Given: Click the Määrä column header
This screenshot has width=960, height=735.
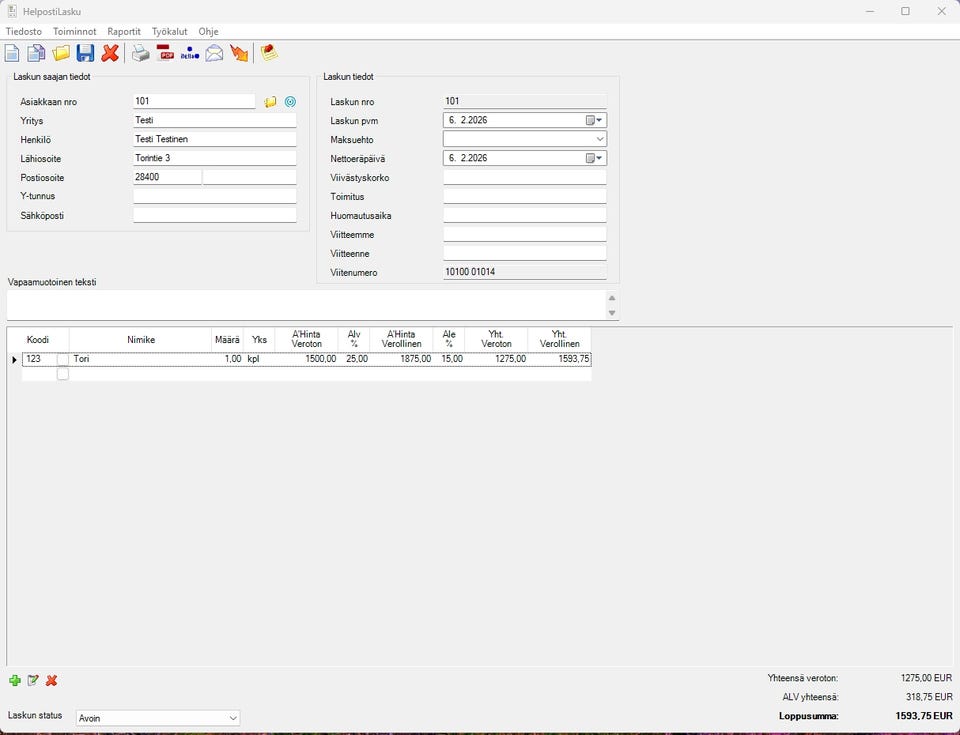Looking at the screenshot, I should tap(227, 339).
